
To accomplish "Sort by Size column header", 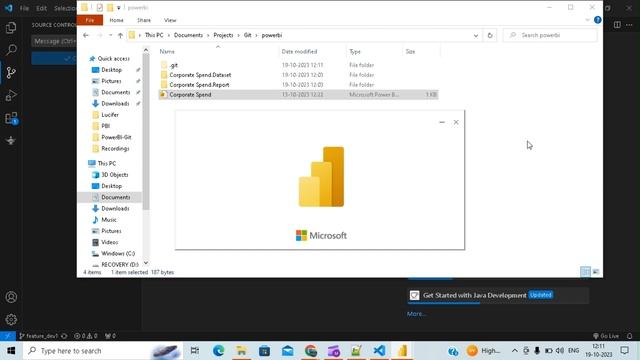I will coord(410,51).
